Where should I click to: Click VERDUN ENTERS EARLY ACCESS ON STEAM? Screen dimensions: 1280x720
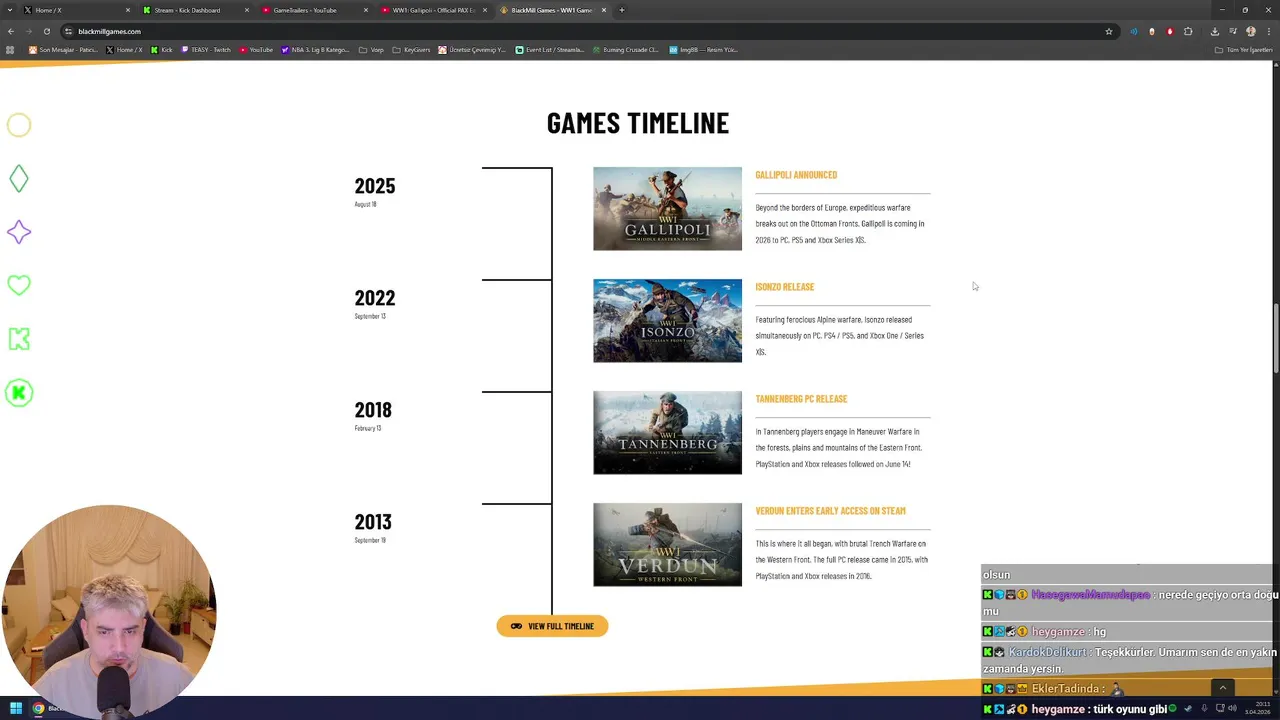coord(830,511)
